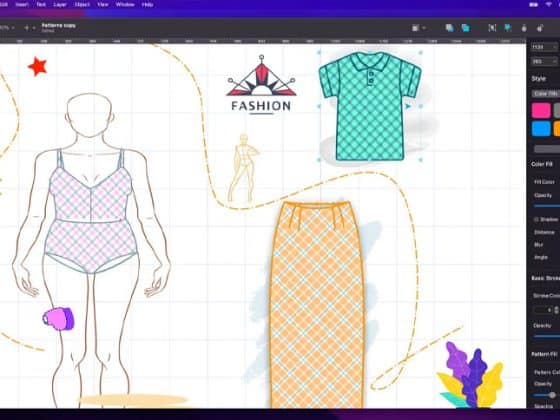
Task: Select the colorful leaves illustration
Action: 470,375
